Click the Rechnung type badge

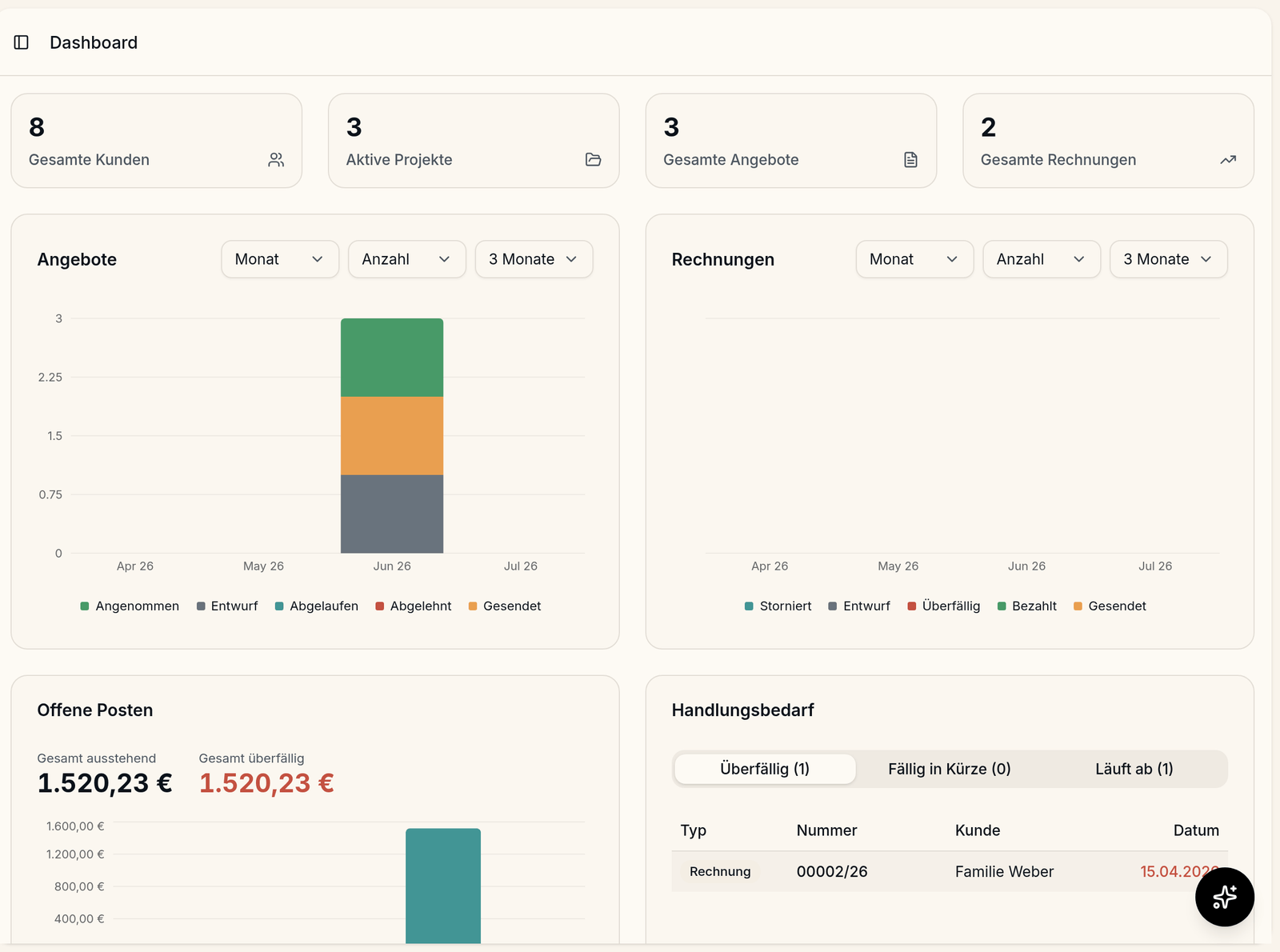click(x=720, y=872)
